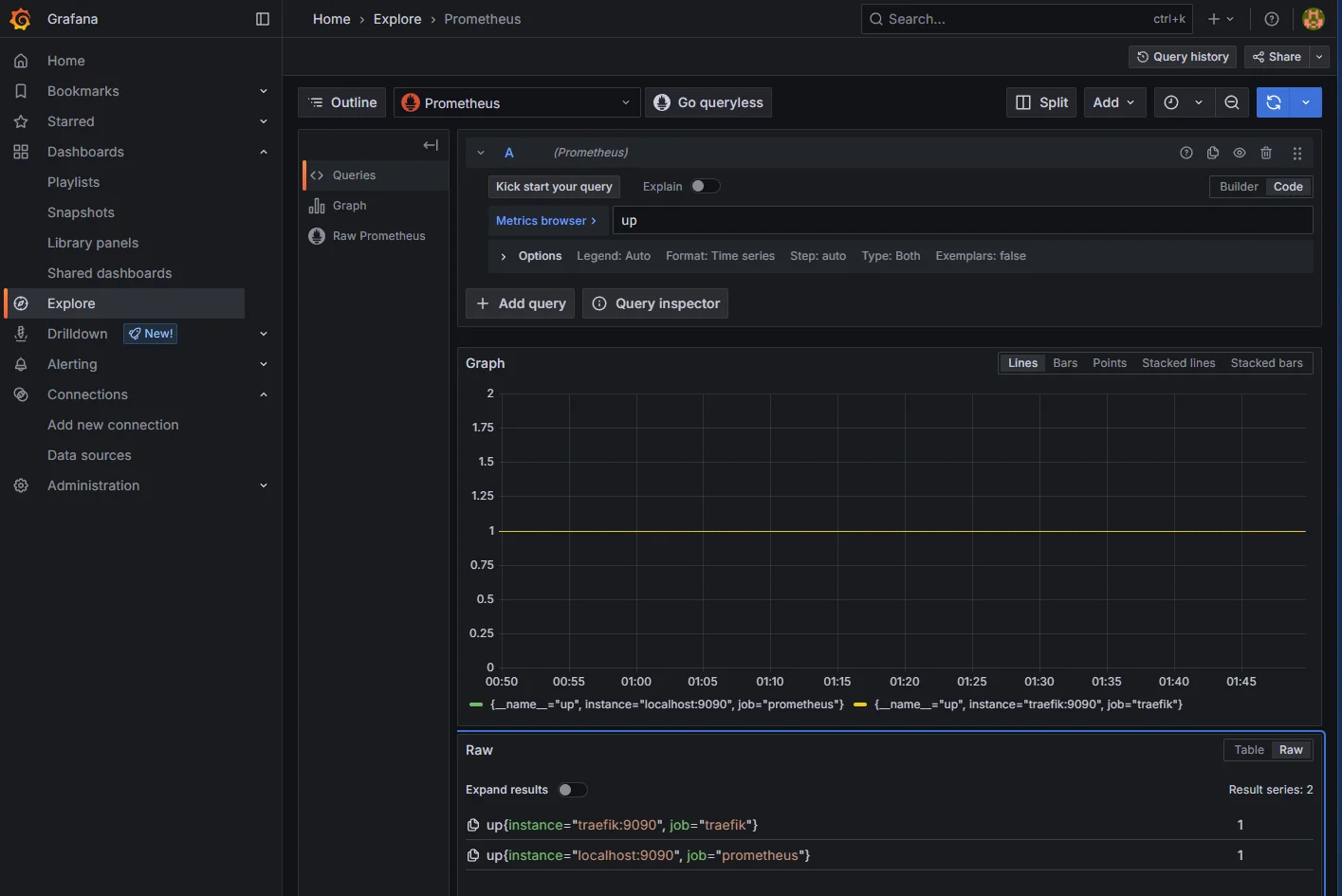The height and width of the screenshot is (896, 1342).
Task: Click the Bookmarks sidebar icon
Action: click(x=21, y=91)
